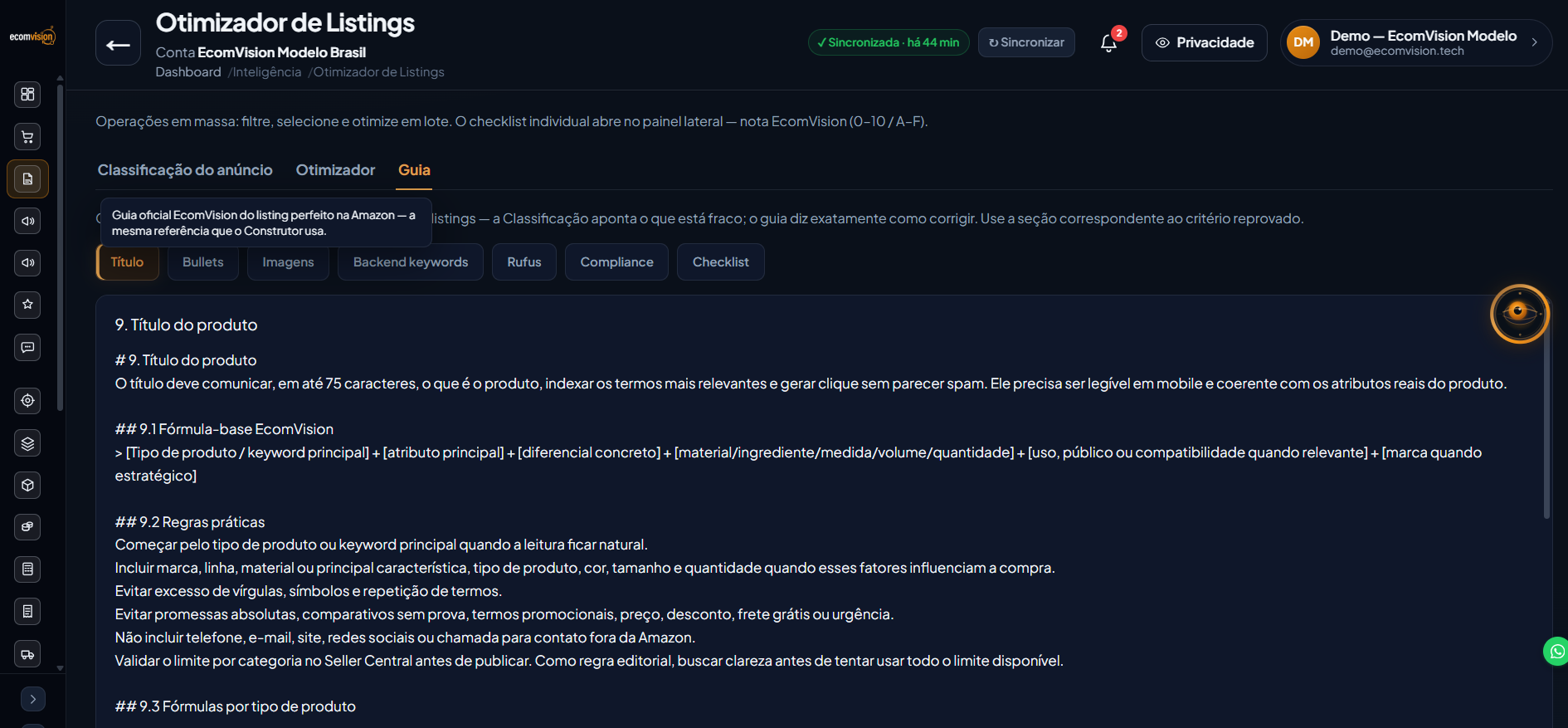
Task: Expand the collapsed sidebar with chevron
Action: [32, 699]
